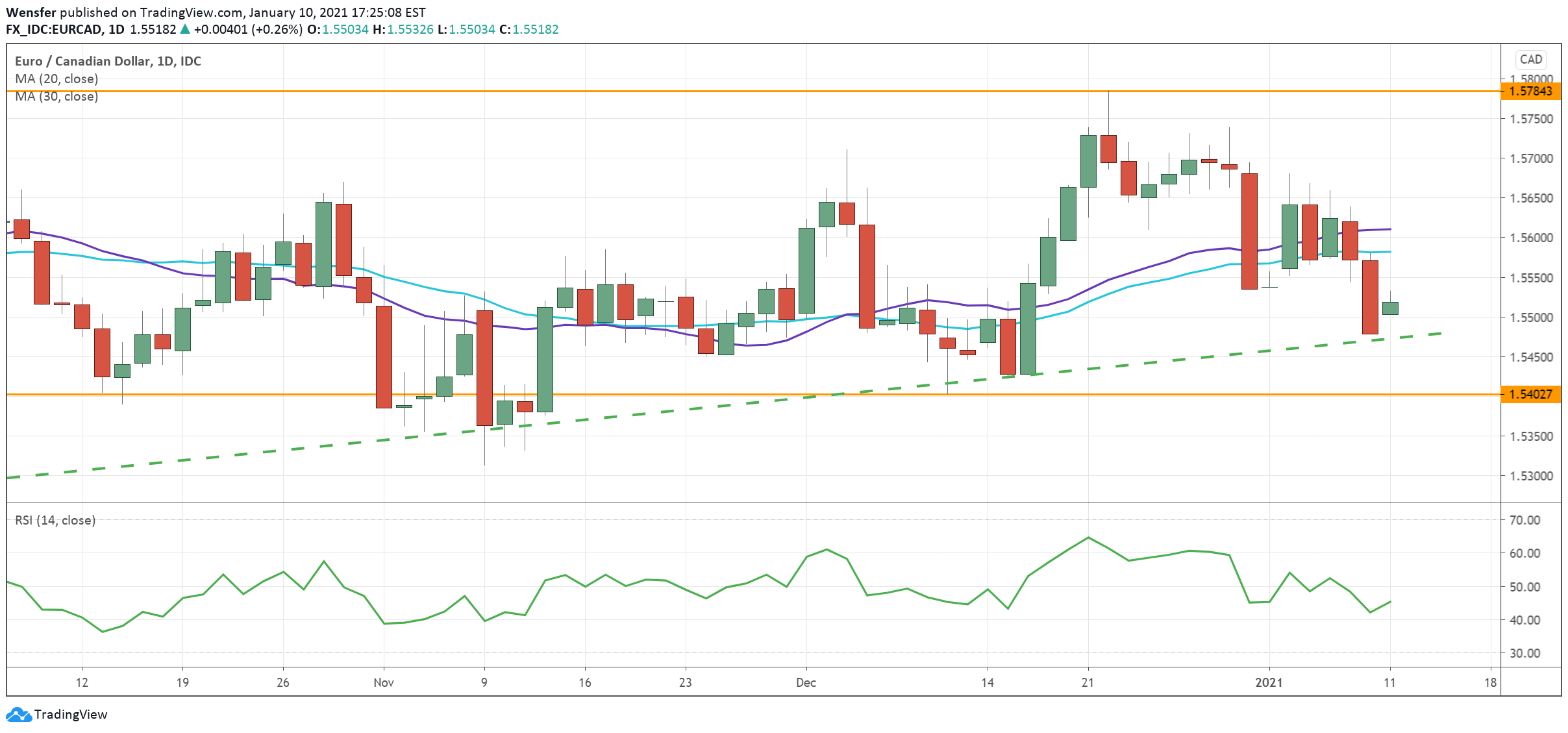Click the MA (30, close) indicator label
Image resolution: width=1568 pixels, height=733 pixels.
(56, 97)
